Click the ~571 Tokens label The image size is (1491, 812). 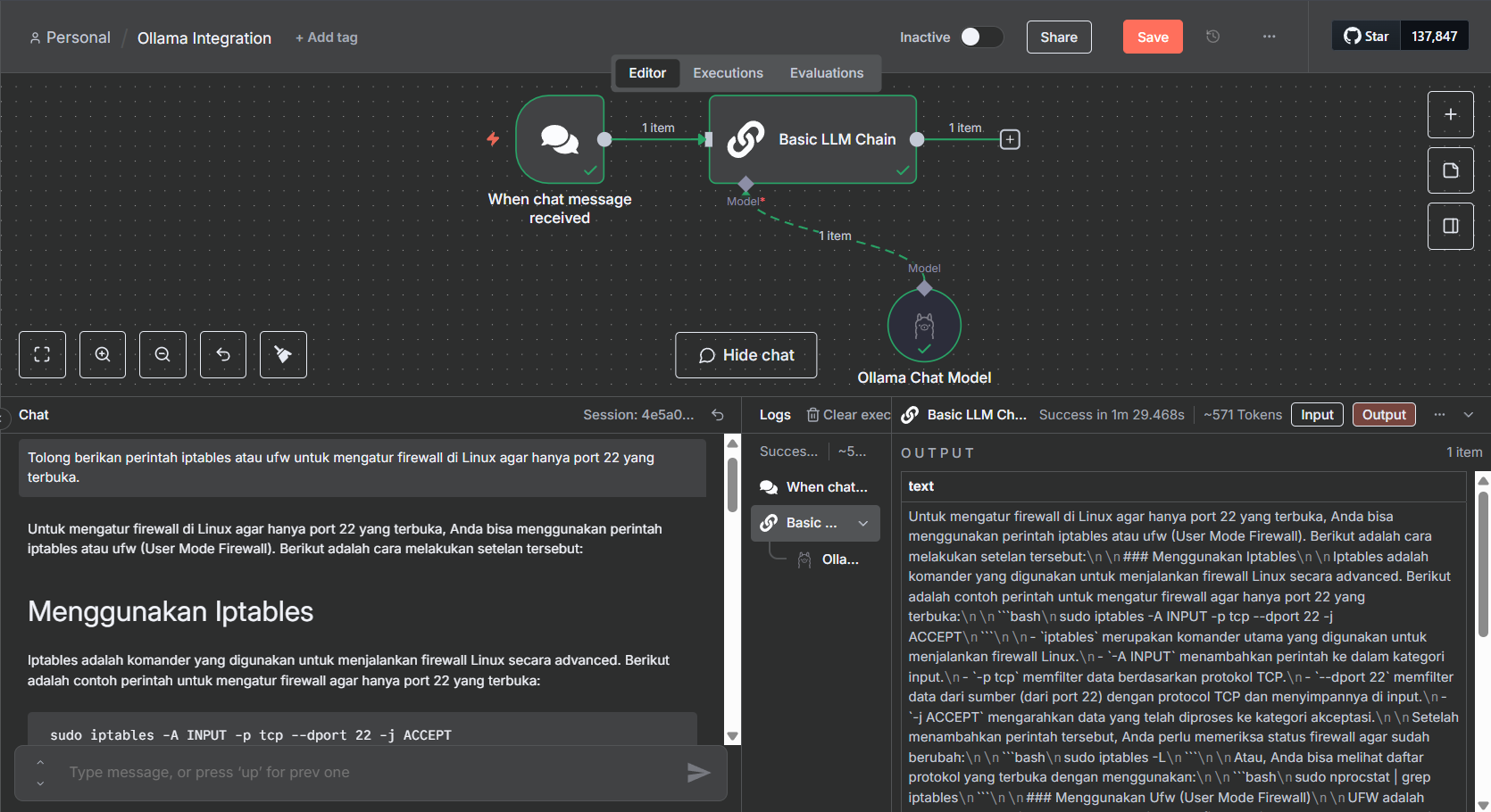pos(1243,415)
